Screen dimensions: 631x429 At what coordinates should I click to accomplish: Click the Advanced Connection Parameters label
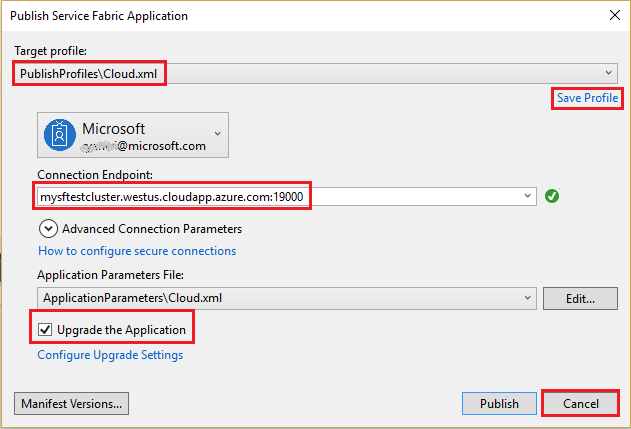pos(152,229)
